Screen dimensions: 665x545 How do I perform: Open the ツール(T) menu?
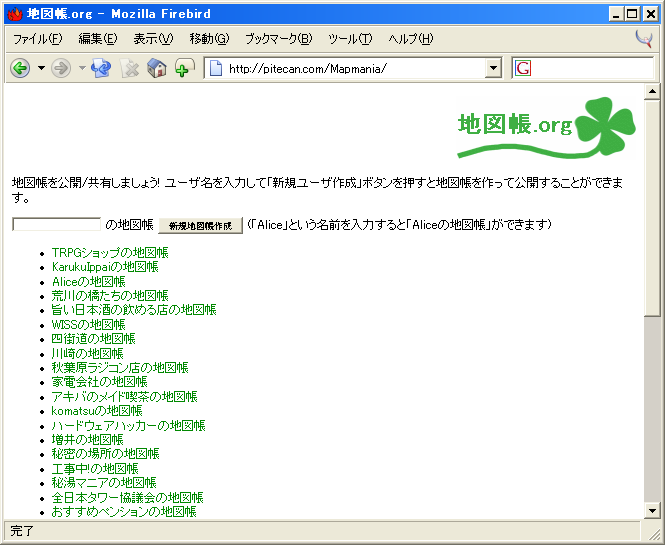coord(350,39)
